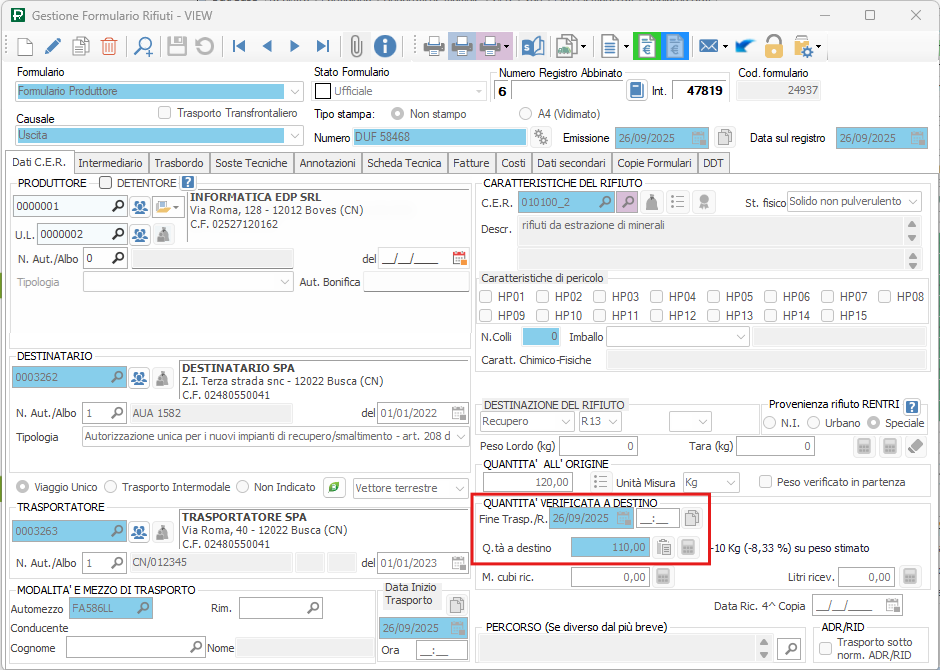Click the red trash delete icon
The height and width of the screenshot is (670, 940).
point(109,46)
